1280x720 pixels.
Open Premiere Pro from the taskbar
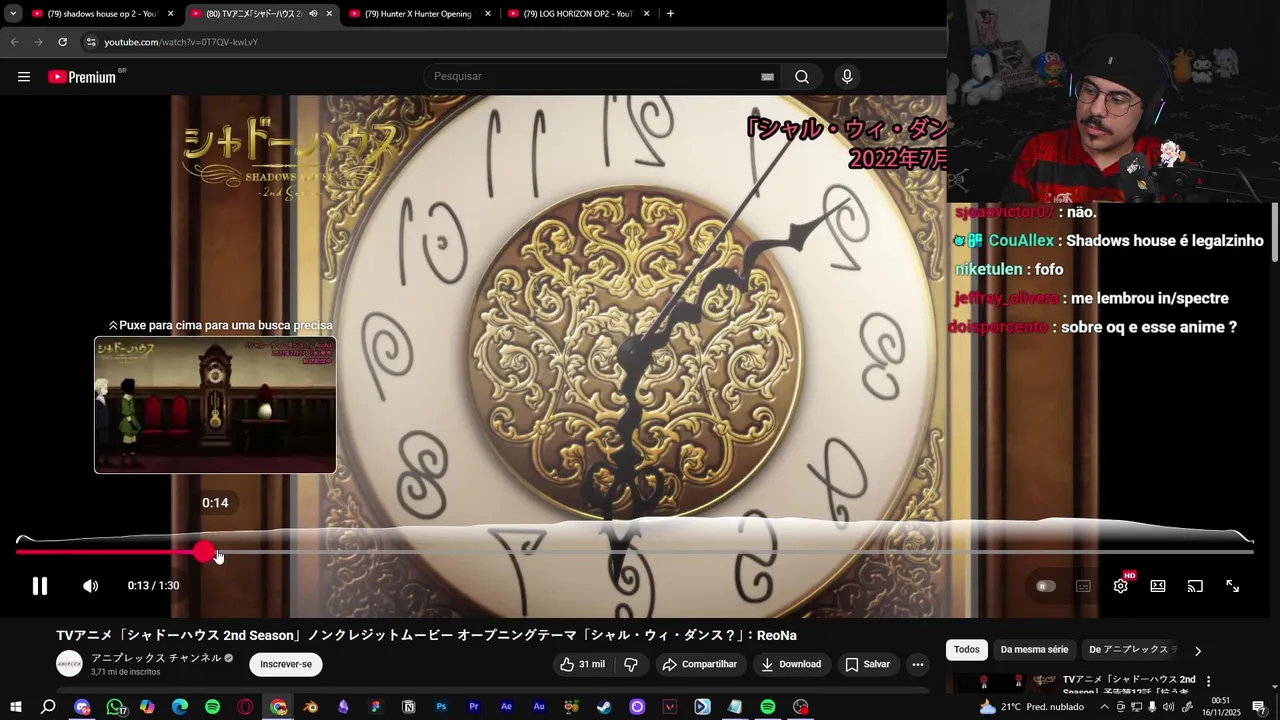(474, 707)
